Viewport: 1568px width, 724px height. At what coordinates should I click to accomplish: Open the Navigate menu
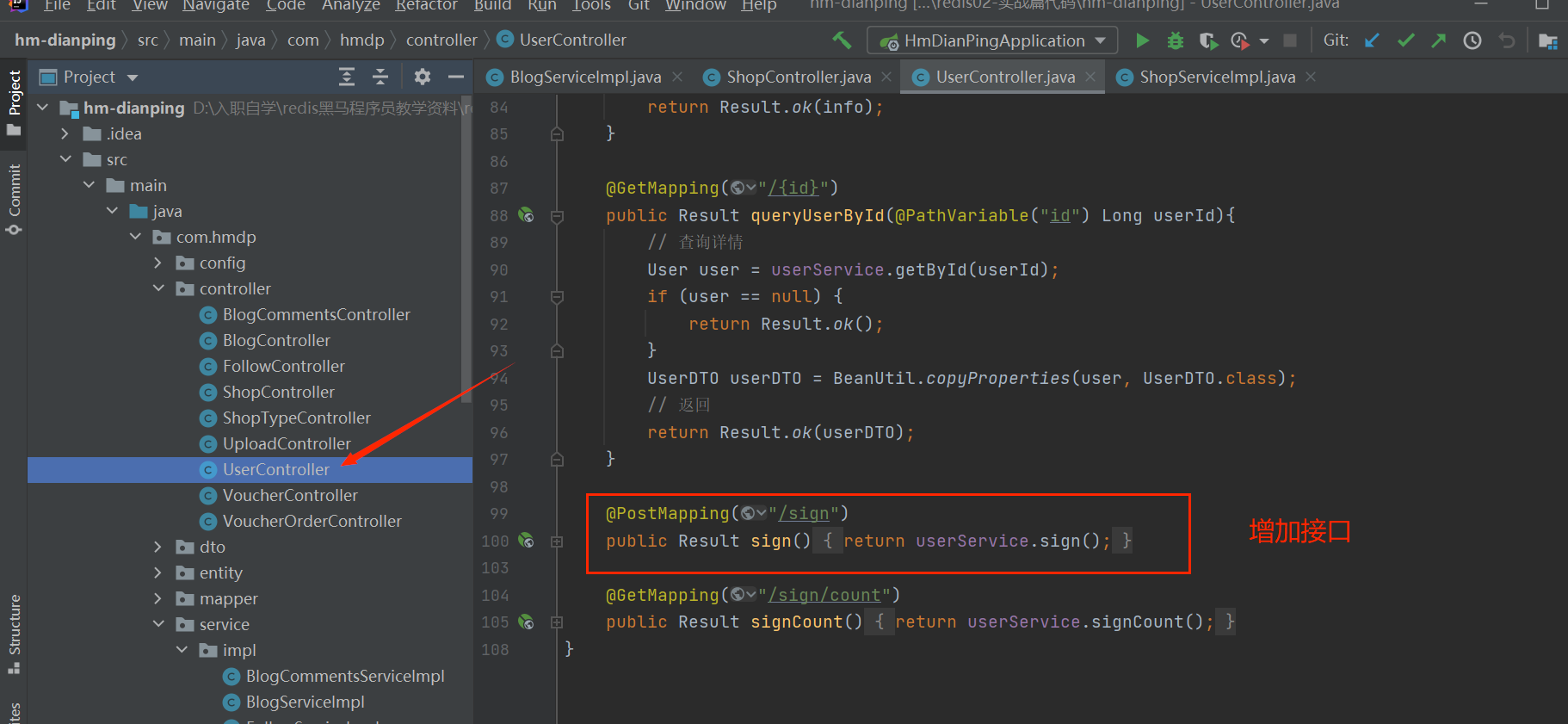click(x=215, y=5)
